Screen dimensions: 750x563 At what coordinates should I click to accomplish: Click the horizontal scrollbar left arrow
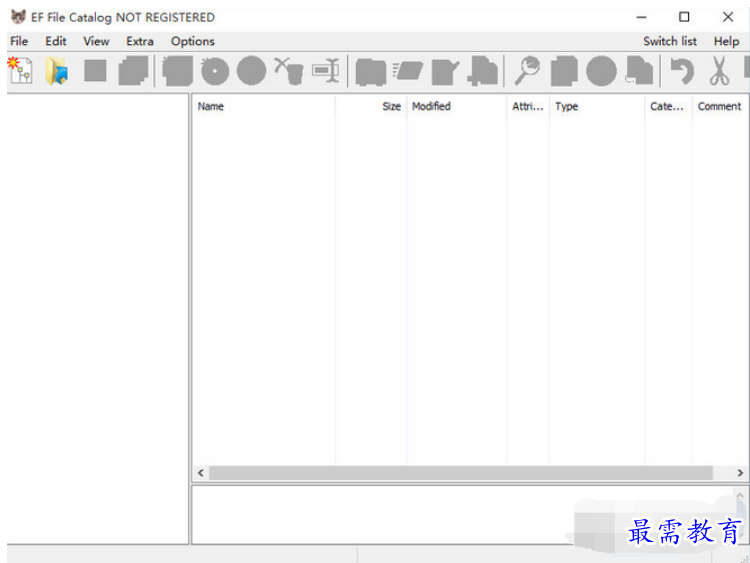click(201, 473)
